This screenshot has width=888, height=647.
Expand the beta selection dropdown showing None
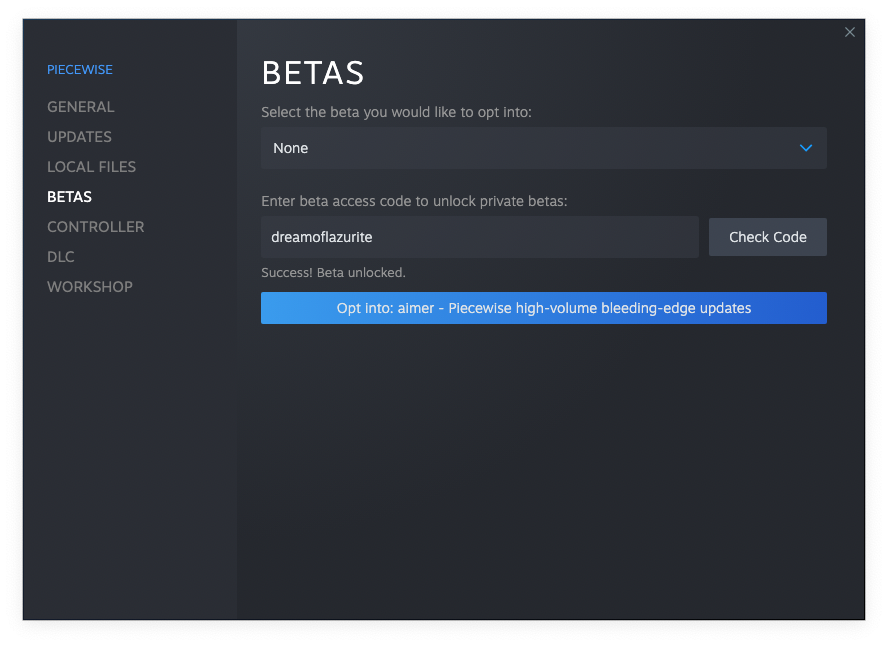544,148
